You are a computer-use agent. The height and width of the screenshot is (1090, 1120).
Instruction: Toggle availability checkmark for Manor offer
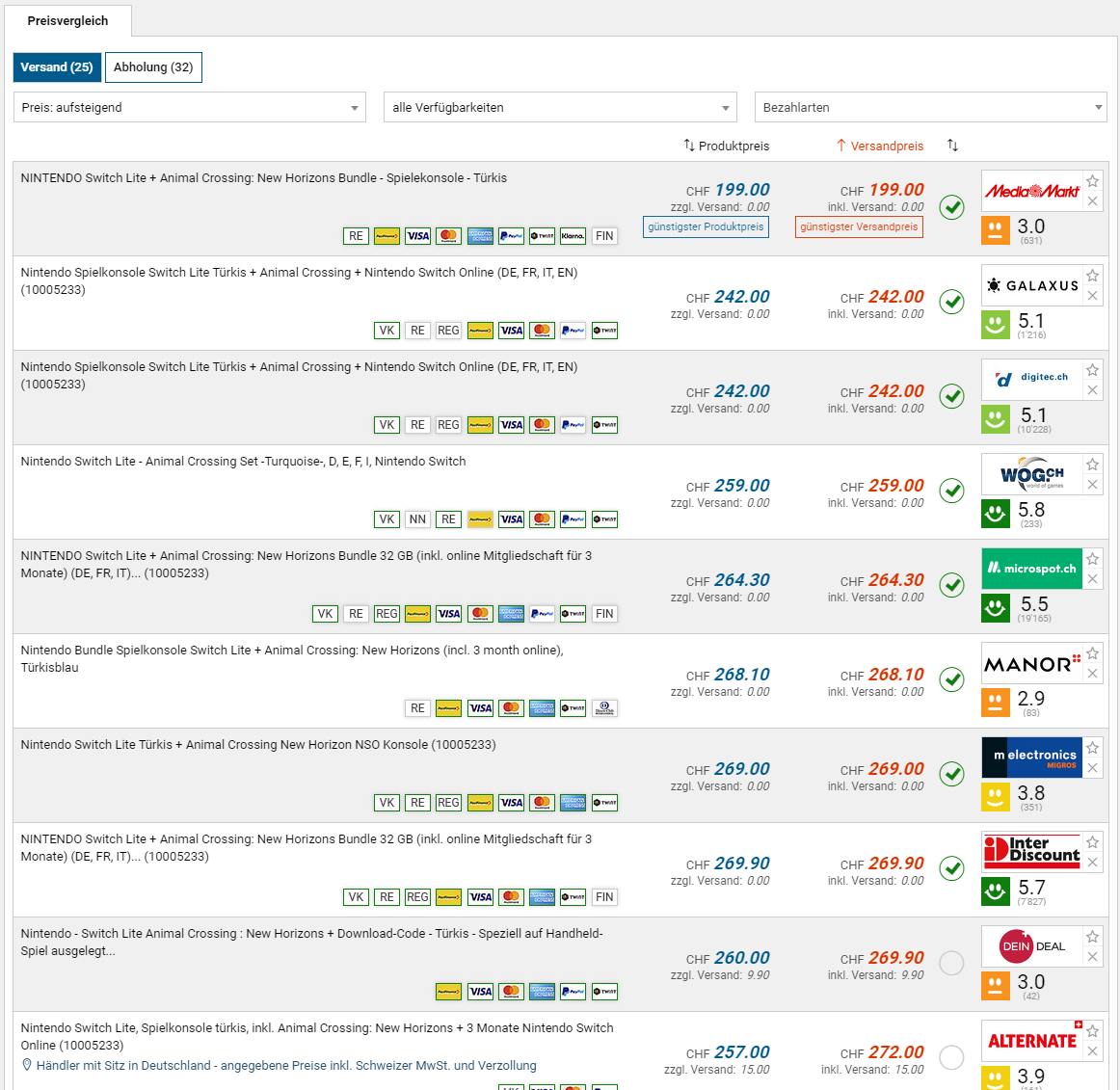(x=951, y=679)
